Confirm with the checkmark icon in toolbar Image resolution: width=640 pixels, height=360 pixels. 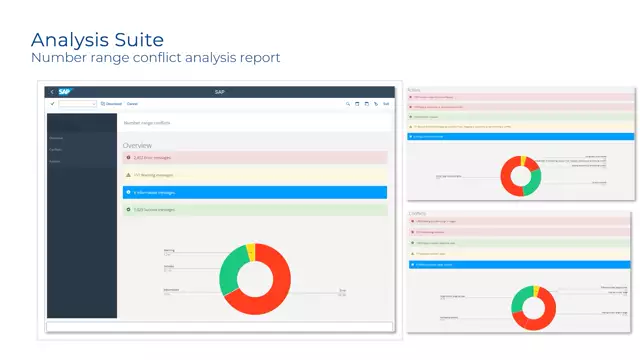(x=52, y=104)
